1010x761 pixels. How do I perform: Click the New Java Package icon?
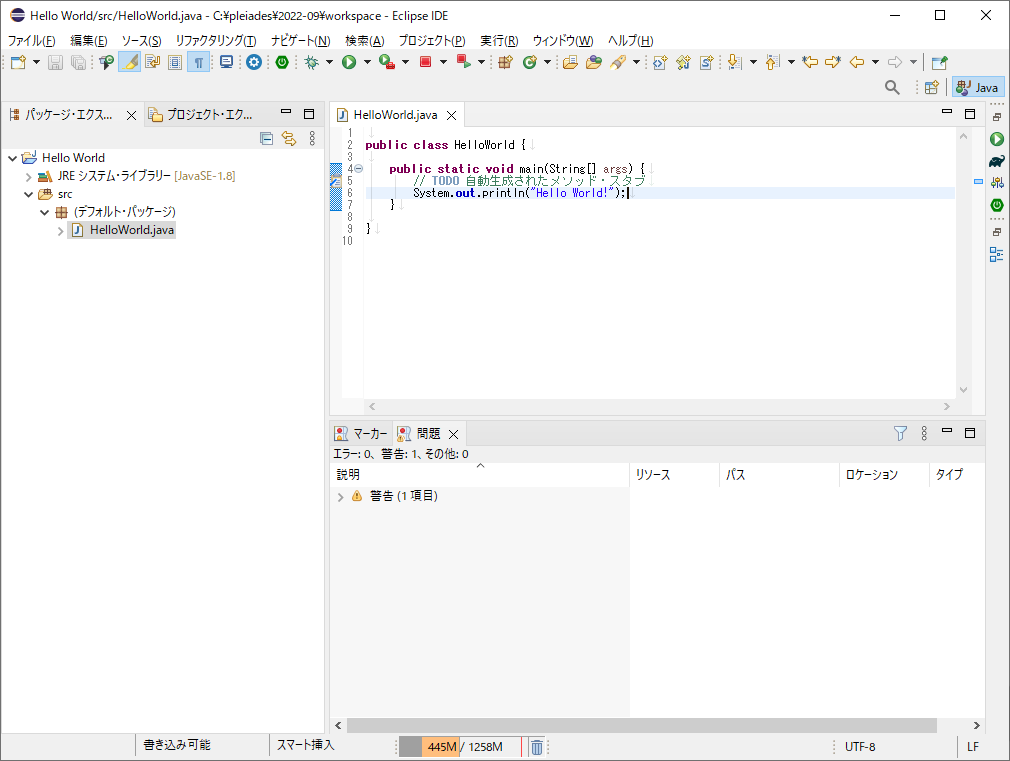click(506, 63)
